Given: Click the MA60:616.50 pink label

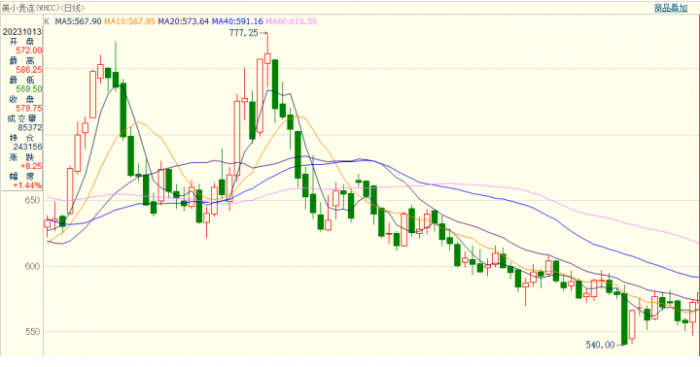Looking at the screenshot, I should coord(291,21).
